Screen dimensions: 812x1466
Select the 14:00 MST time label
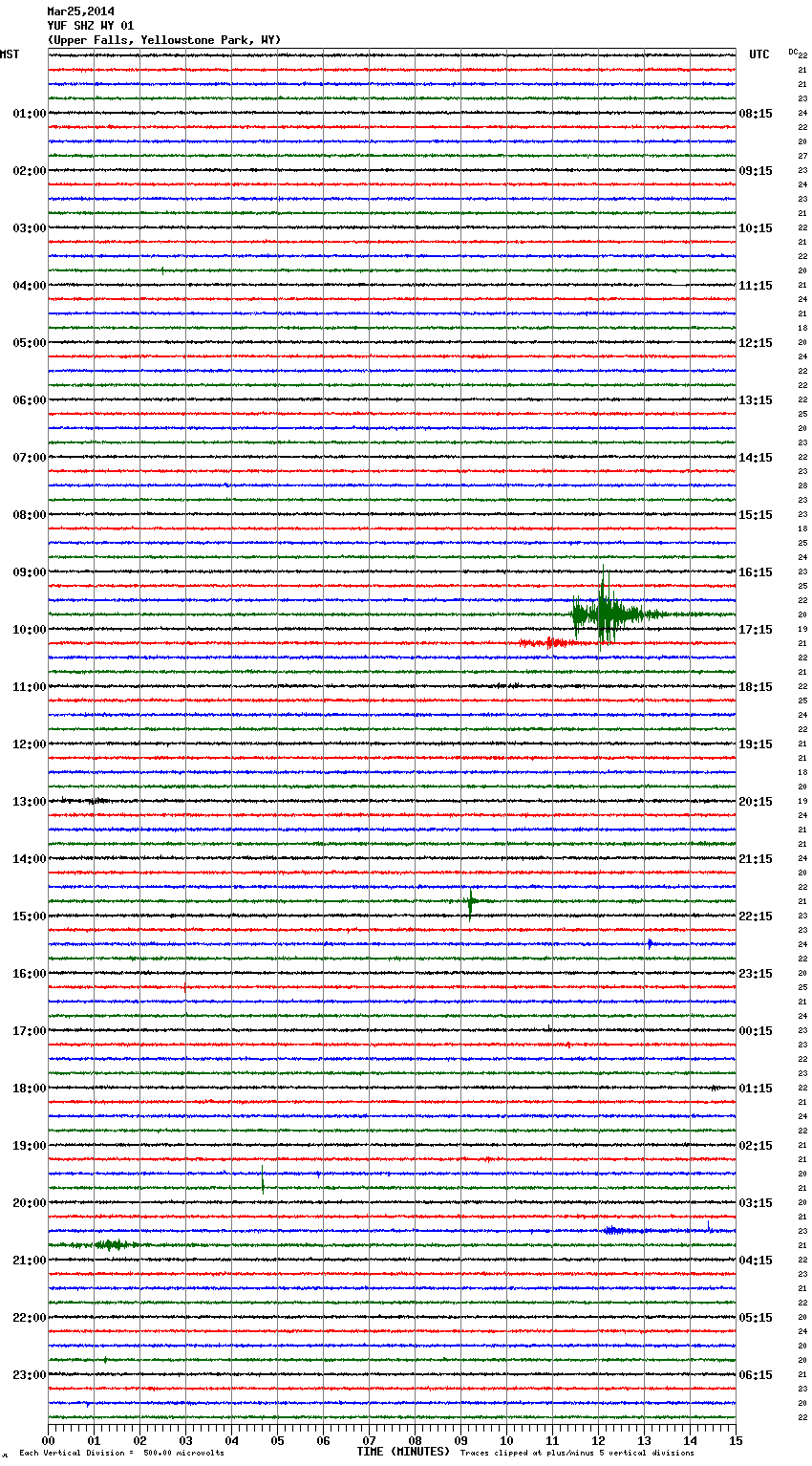point(30,859)
